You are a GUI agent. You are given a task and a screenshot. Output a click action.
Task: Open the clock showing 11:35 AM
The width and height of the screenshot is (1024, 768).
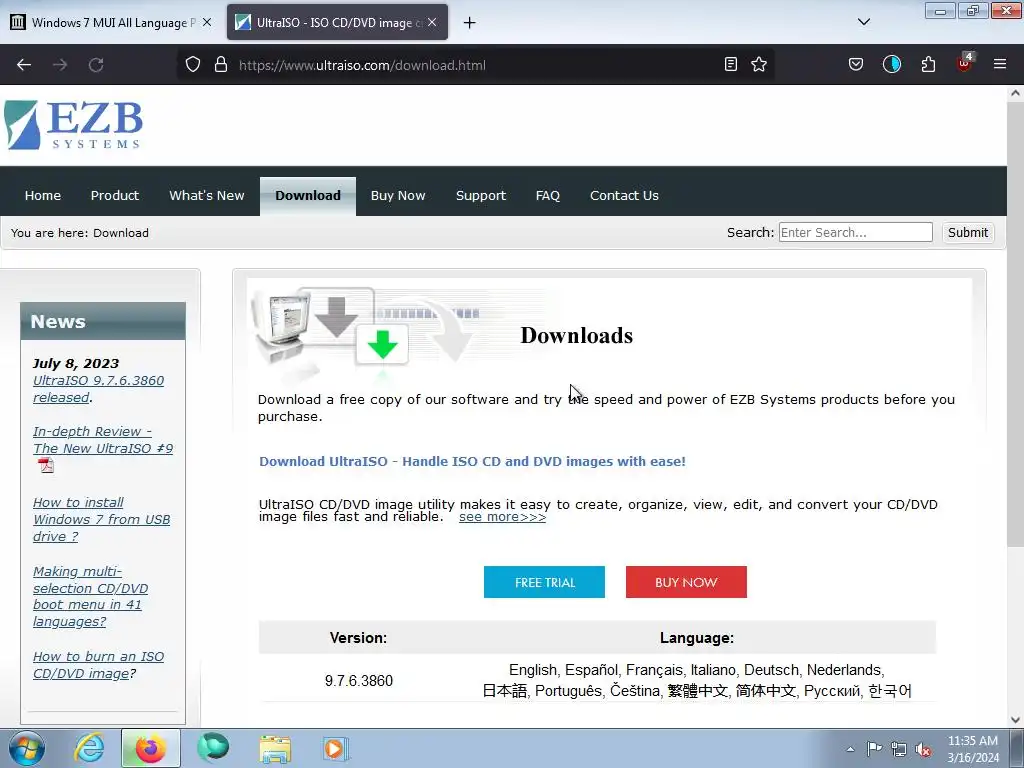pyautogui.click(x=973, y=749)
